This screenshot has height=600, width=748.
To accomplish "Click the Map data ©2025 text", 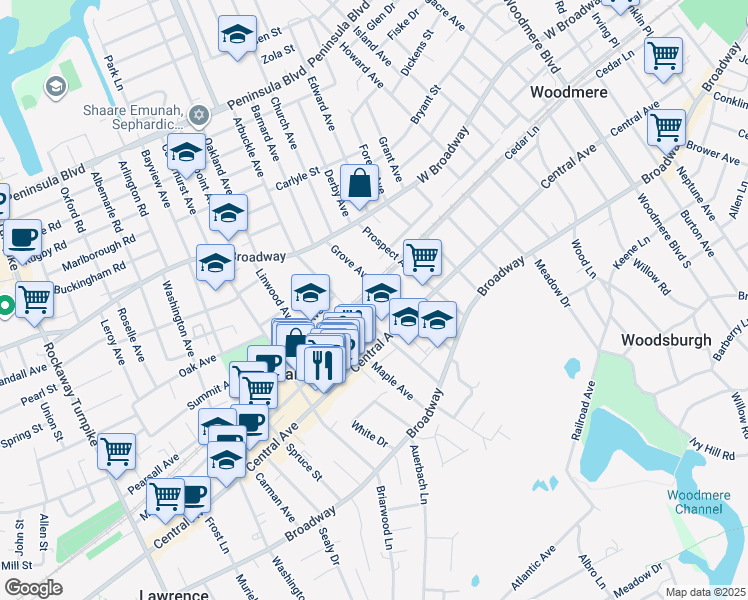I will (705, 592).
